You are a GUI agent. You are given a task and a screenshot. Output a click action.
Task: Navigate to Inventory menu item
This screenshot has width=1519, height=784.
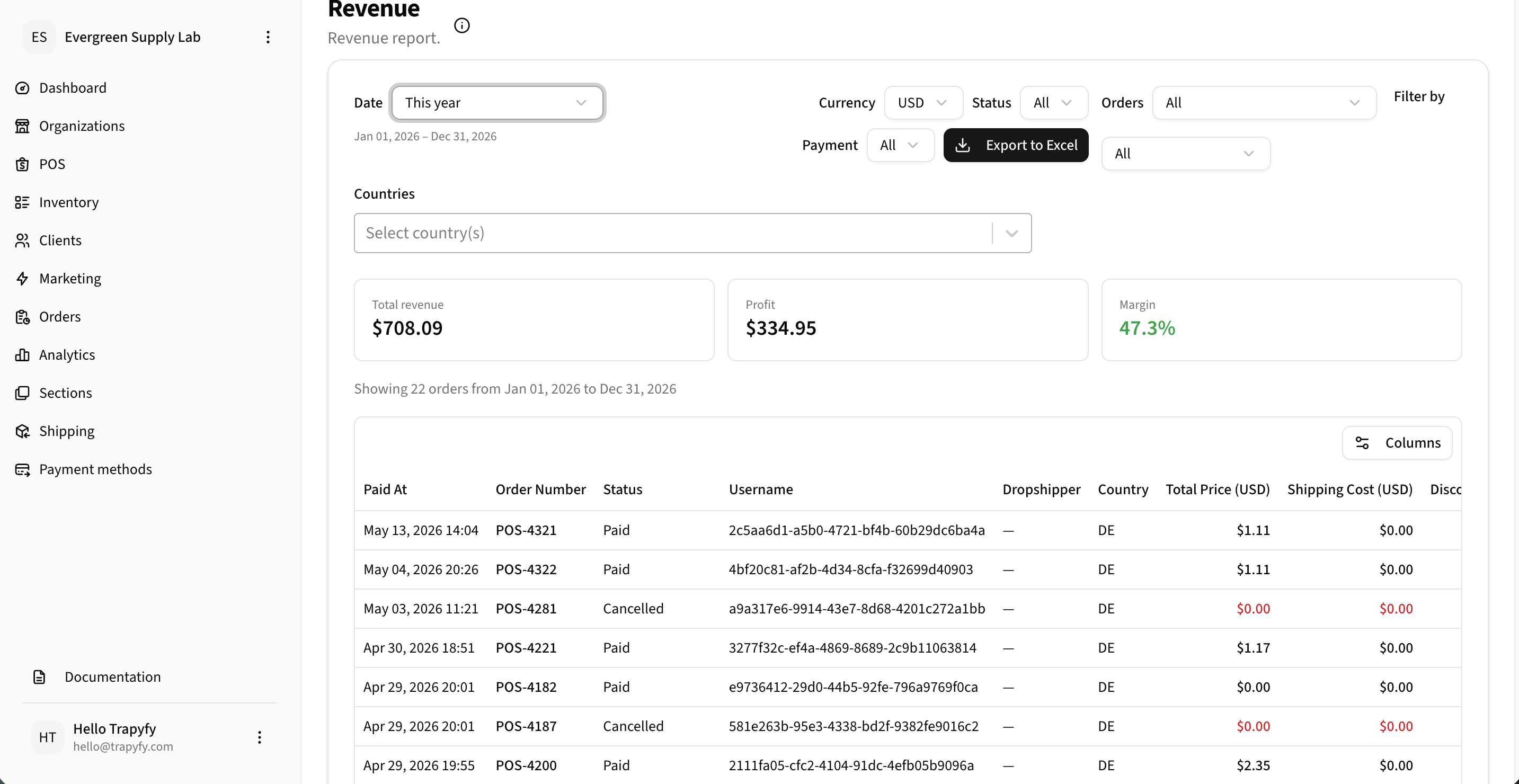point(69,203)
